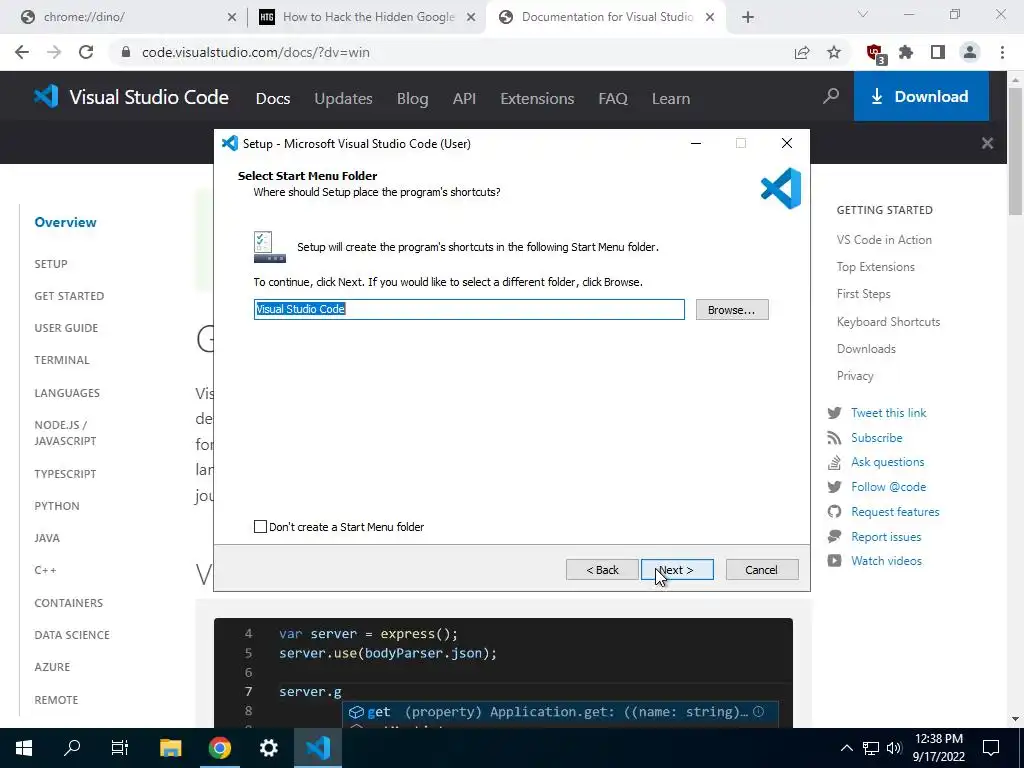Close the How to Hack tab
Viewport: 1024px width, 768px height.
click(471, 18)
